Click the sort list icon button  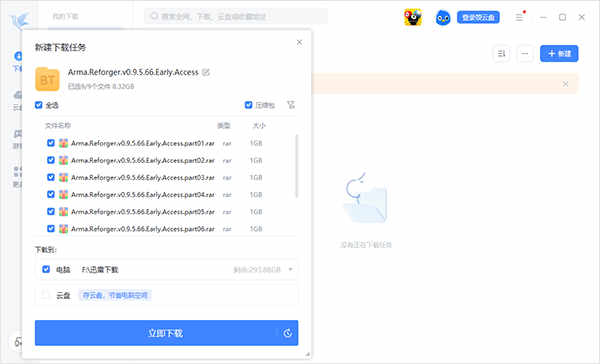coord(501,54)
